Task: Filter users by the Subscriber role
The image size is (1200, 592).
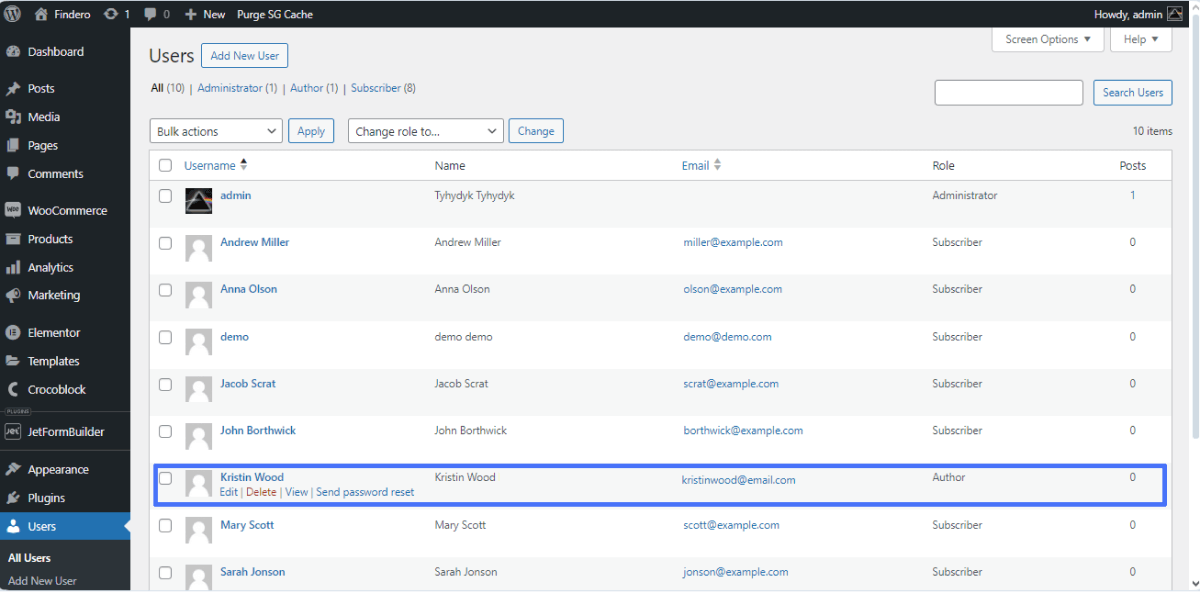Action: (375, 88)
